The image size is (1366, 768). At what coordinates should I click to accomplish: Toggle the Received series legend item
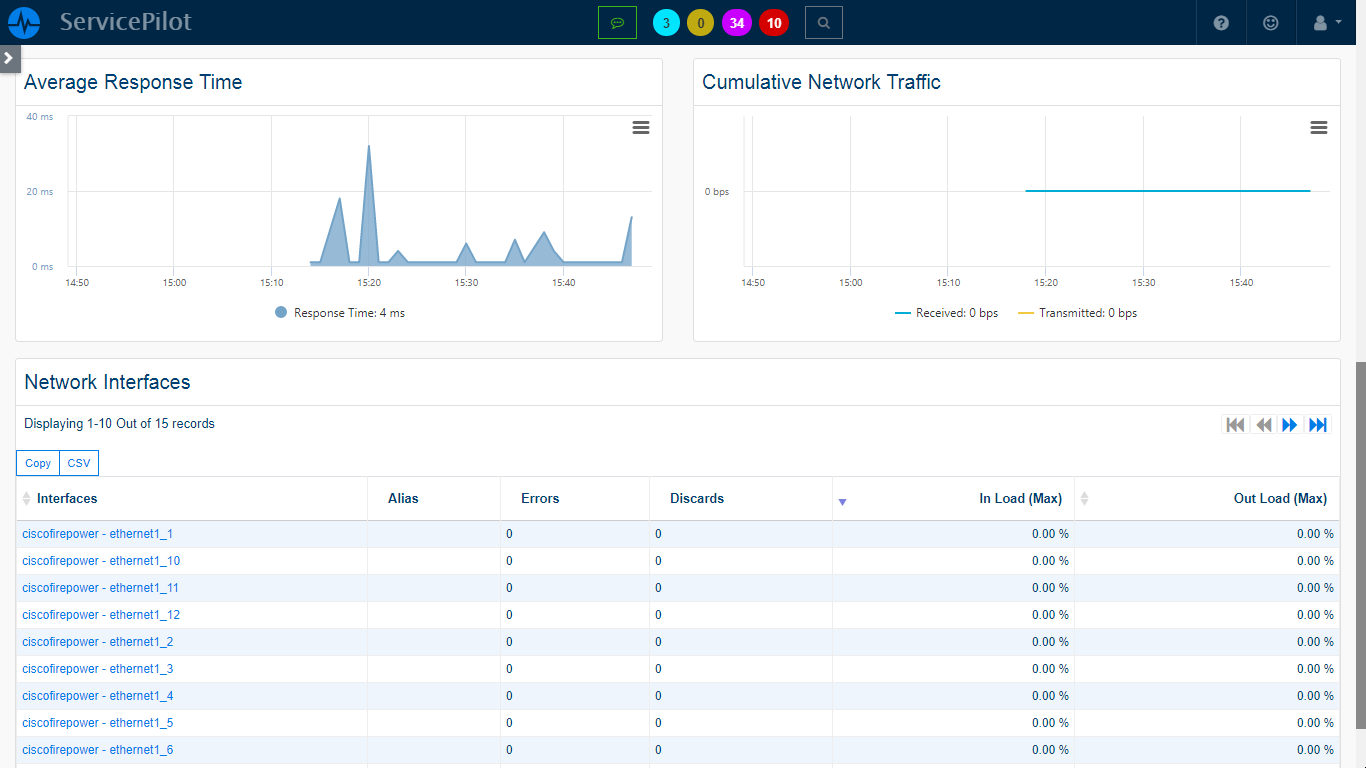pos(946,313)
